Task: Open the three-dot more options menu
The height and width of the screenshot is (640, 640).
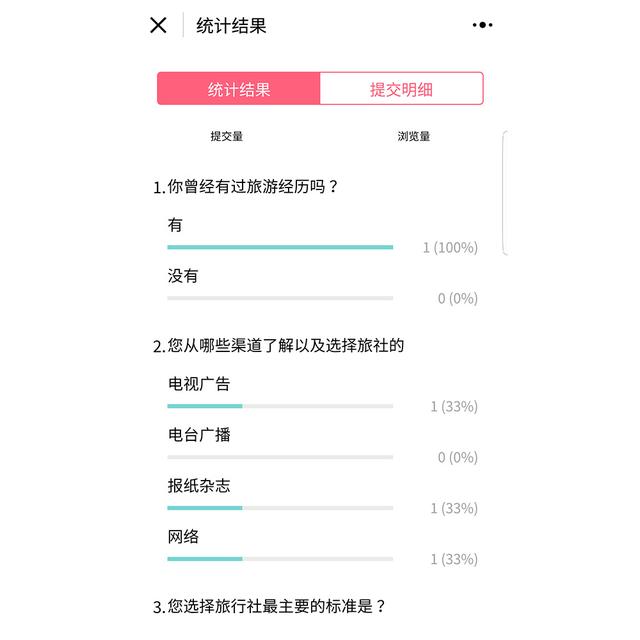Action: coord(482,25)
